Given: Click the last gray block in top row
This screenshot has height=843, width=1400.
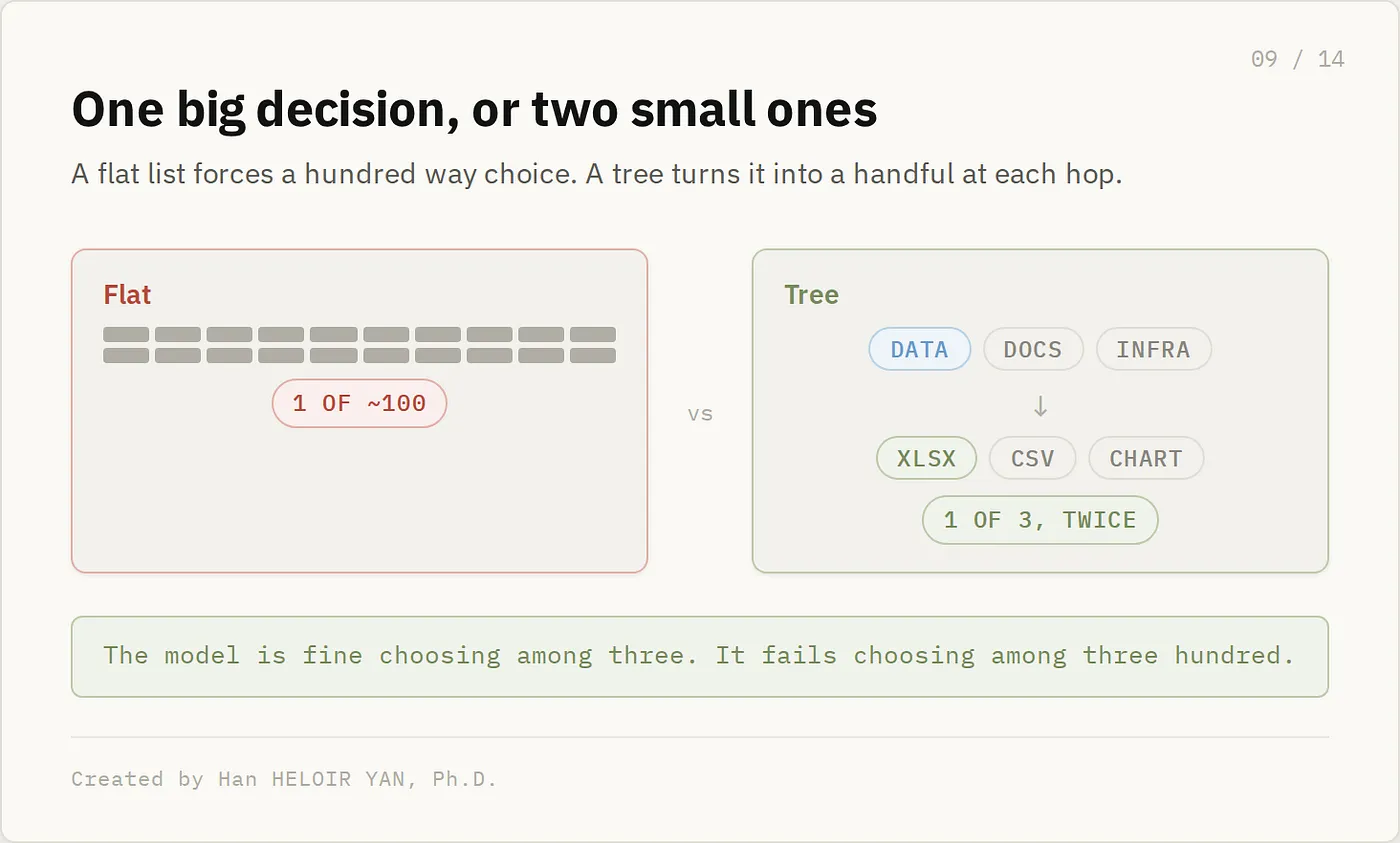Looking at the screenshot, I should [593, 334].
